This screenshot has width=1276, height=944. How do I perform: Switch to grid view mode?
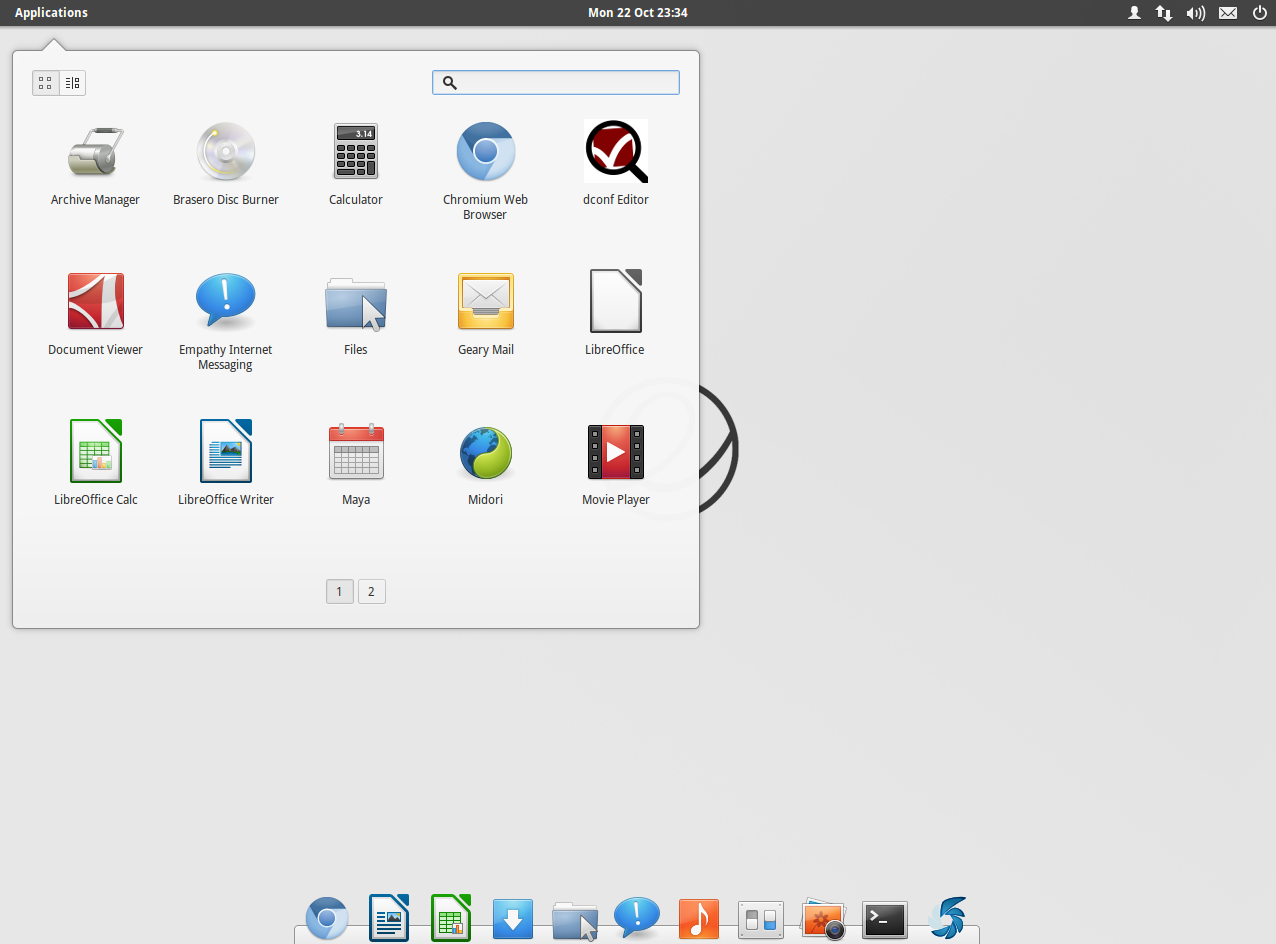coord(45,83)
